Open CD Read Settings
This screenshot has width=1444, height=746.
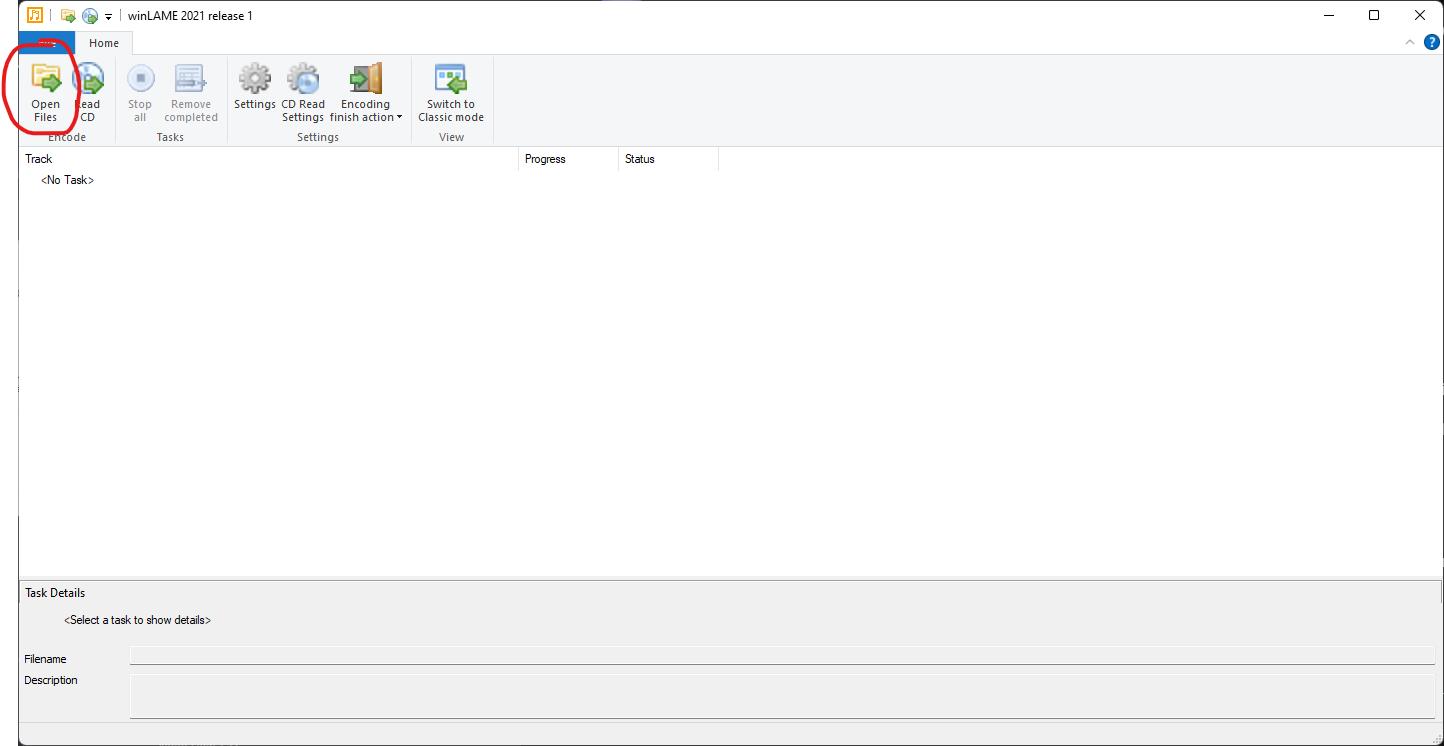(x=303, y=92)
